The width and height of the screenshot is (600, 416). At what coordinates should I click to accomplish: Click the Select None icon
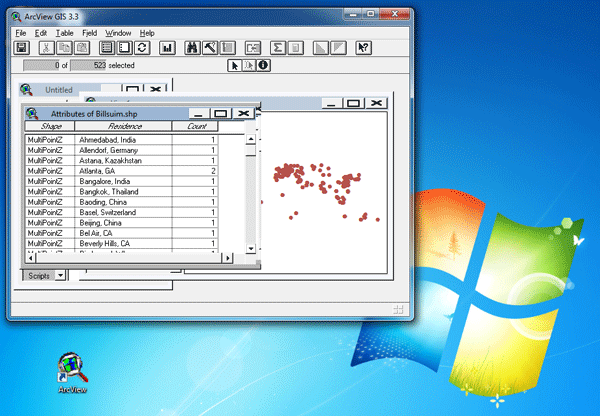124,48
